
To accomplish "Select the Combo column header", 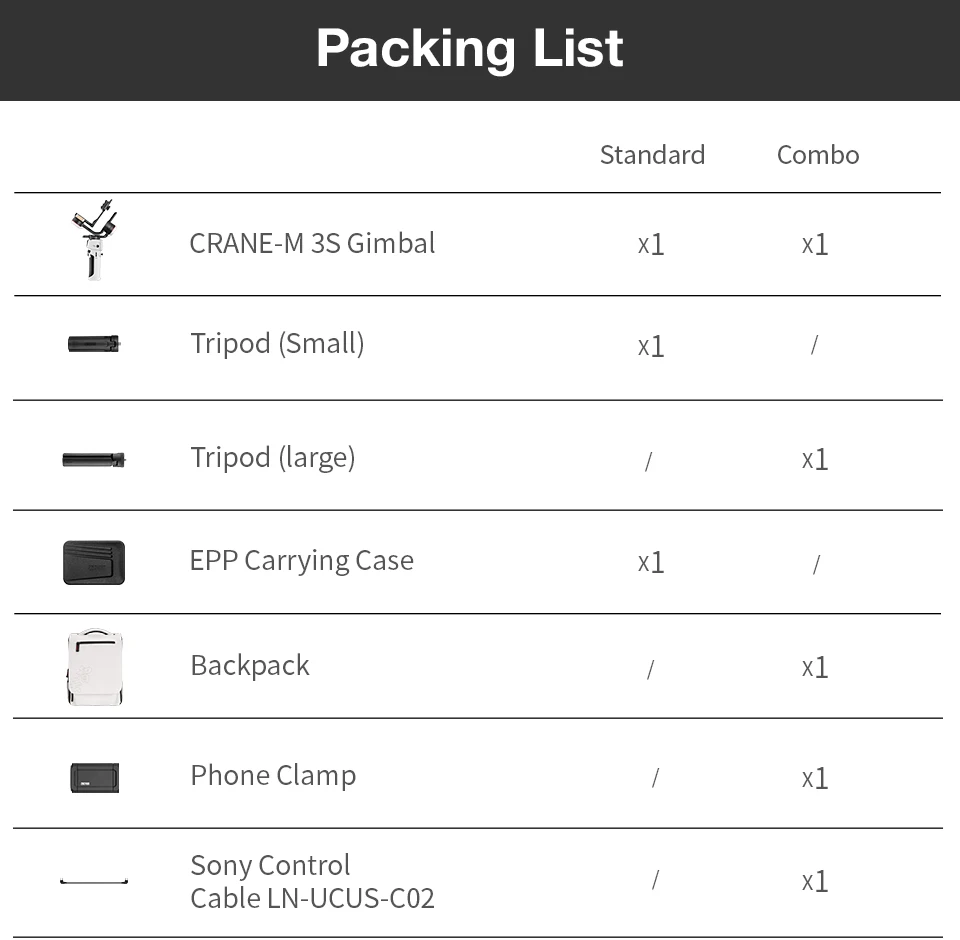I will coord(818,155).
